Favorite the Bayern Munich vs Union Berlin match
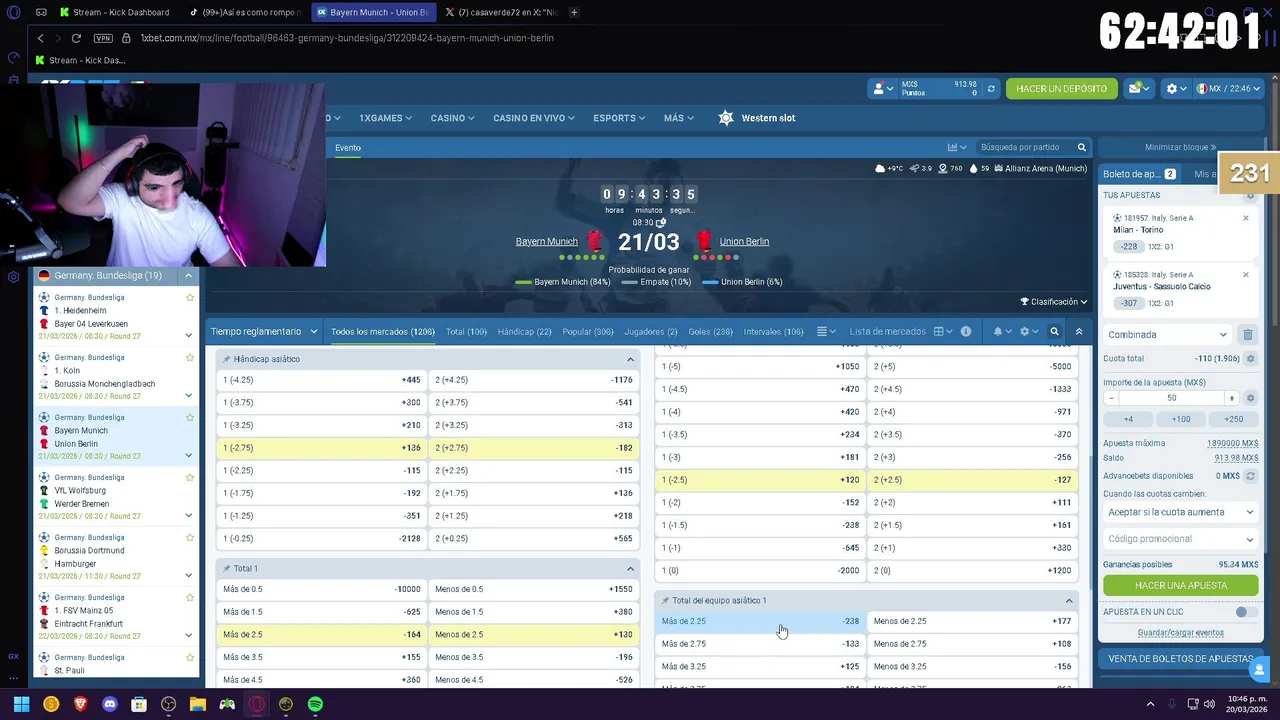This screenshot has width=1280, height=720. tap(189, 417)
